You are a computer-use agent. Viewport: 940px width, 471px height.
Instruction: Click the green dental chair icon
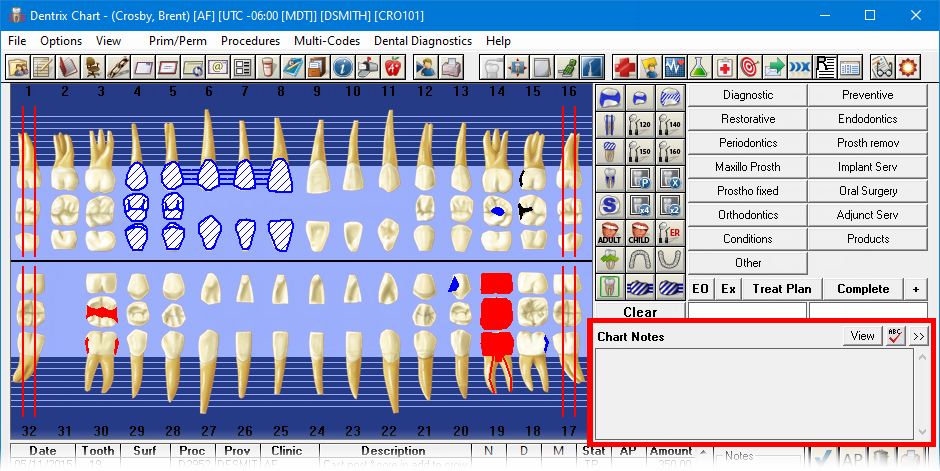567,67
